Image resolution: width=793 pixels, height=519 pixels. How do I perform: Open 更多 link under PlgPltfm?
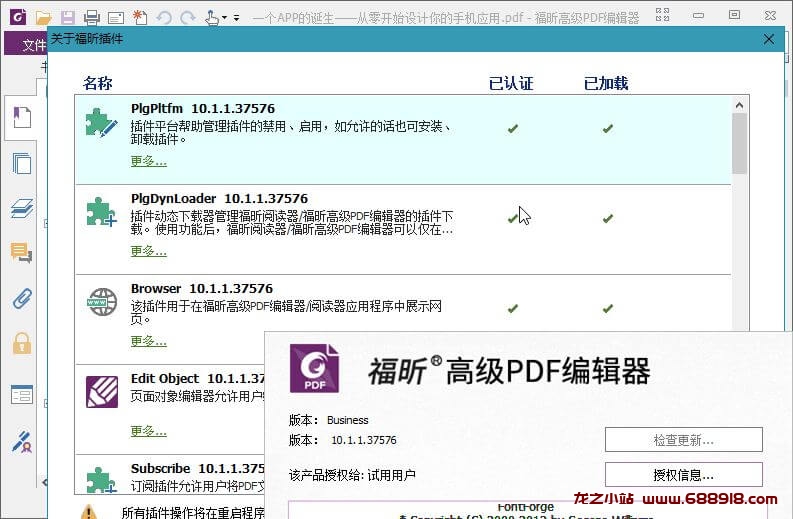click(149, 161)
